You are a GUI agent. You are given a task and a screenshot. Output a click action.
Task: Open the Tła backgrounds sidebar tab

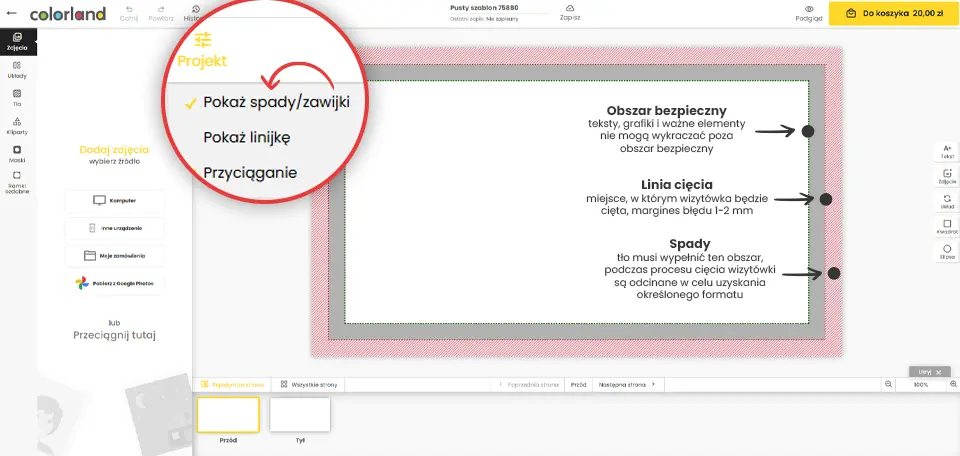click(17, 98)
